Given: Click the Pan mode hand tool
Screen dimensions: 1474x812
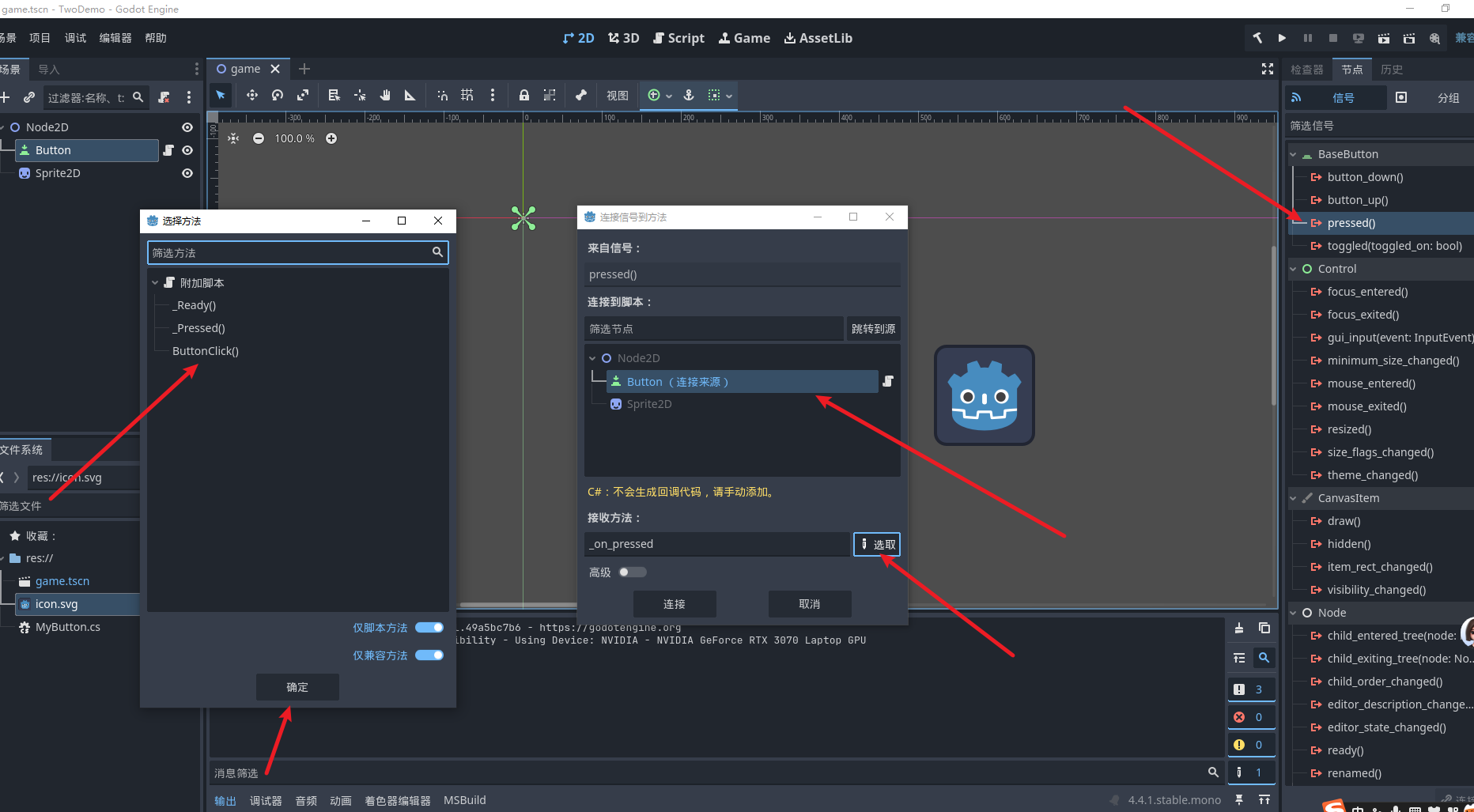Looking at the screenshot, I should (385, 96).
